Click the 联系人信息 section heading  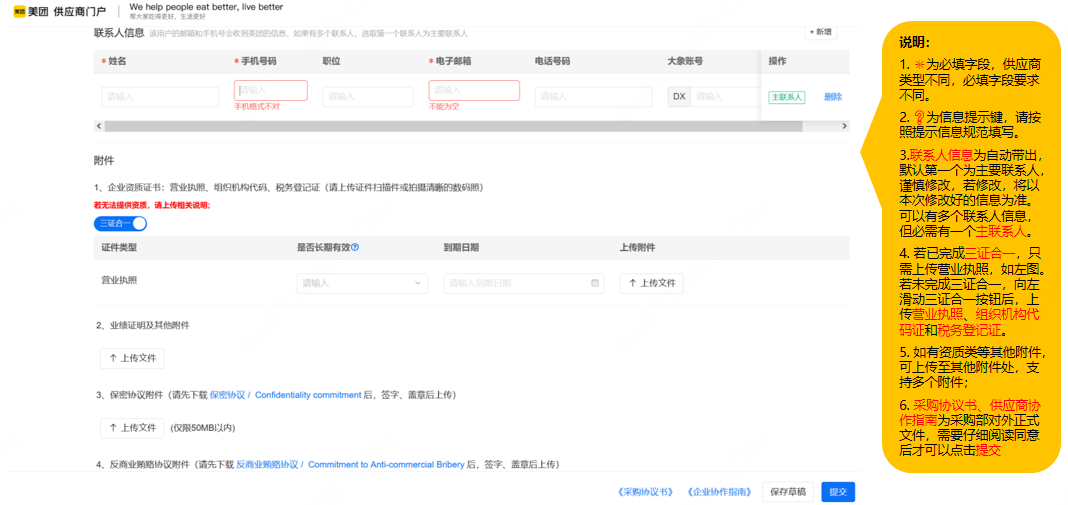click(119, 32)
